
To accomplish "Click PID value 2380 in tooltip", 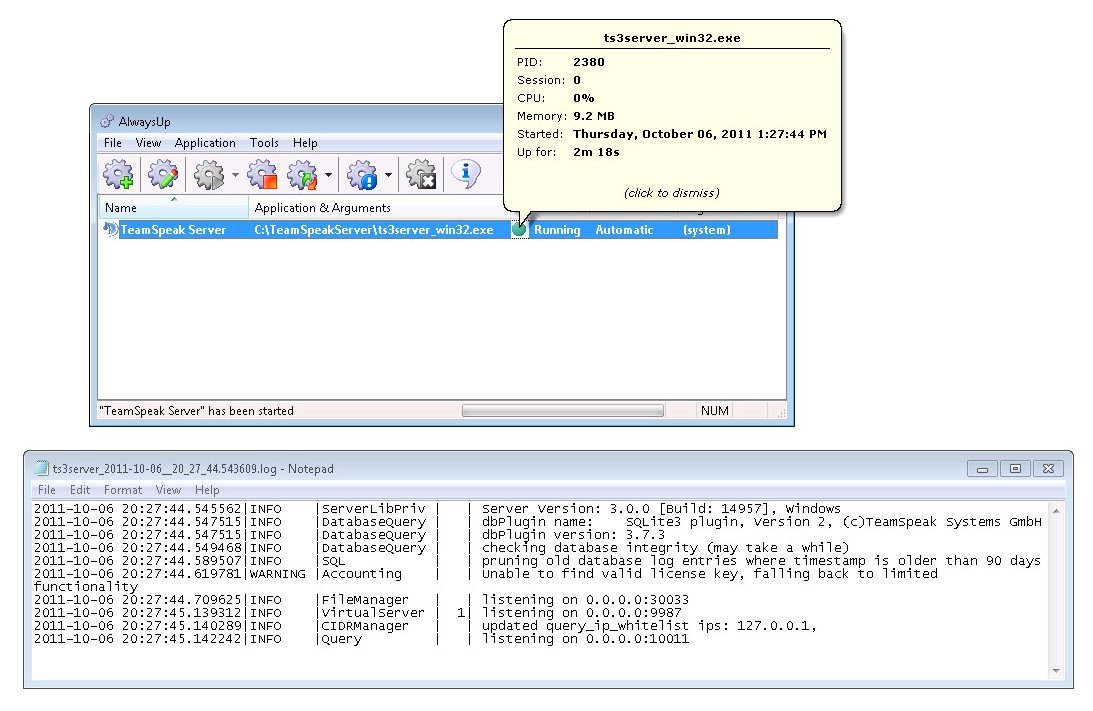I will (x=589, y=62).
